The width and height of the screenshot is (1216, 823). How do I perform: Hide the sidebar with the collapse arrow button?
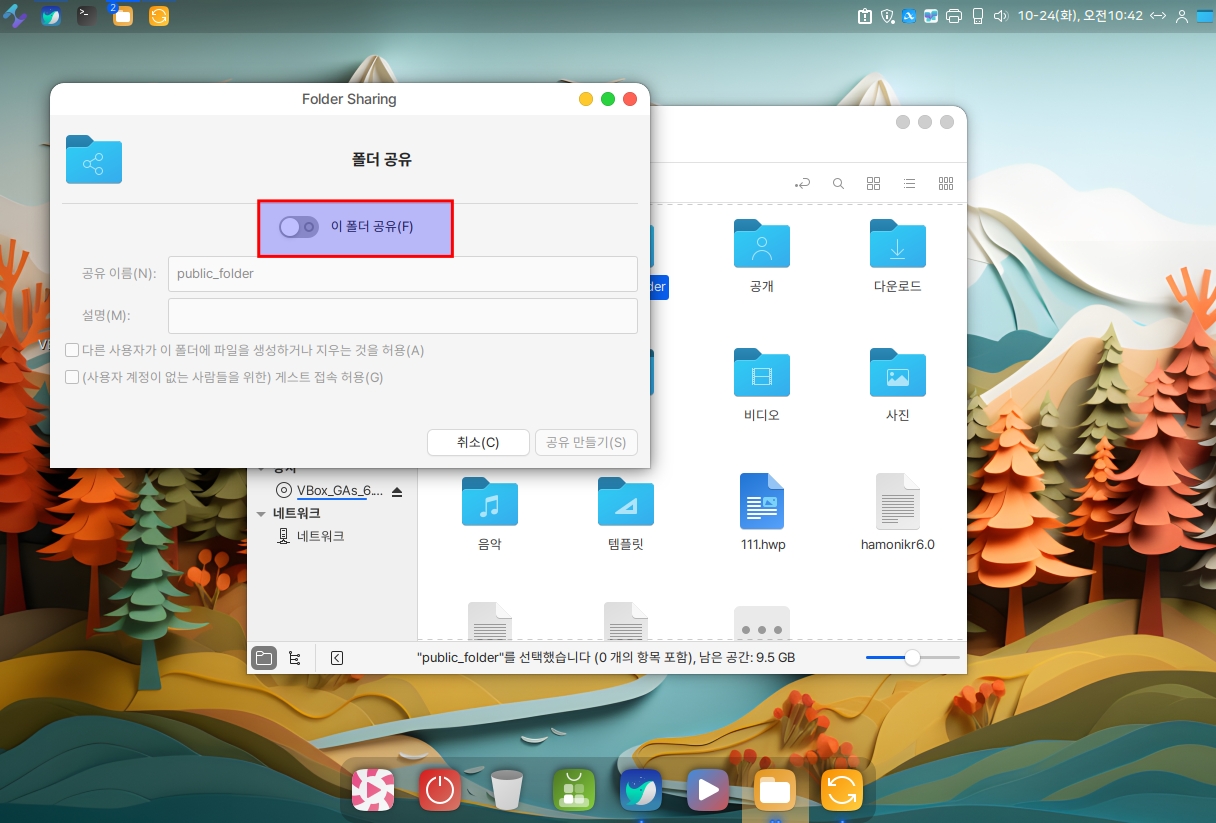337,658
